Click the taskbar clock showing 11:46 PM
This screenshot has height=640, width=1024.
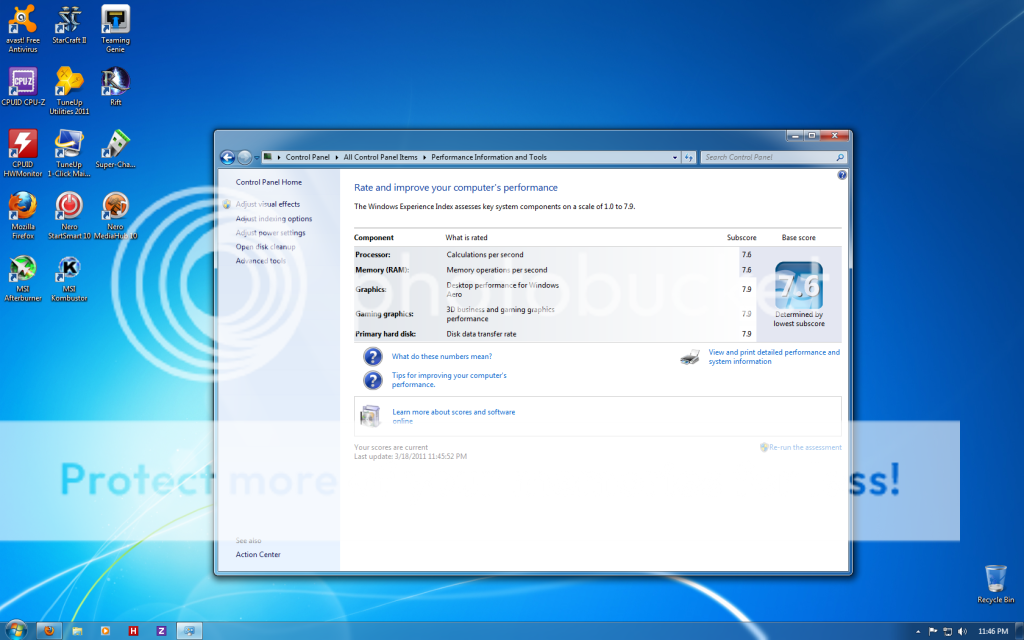(x=993, y=632)
